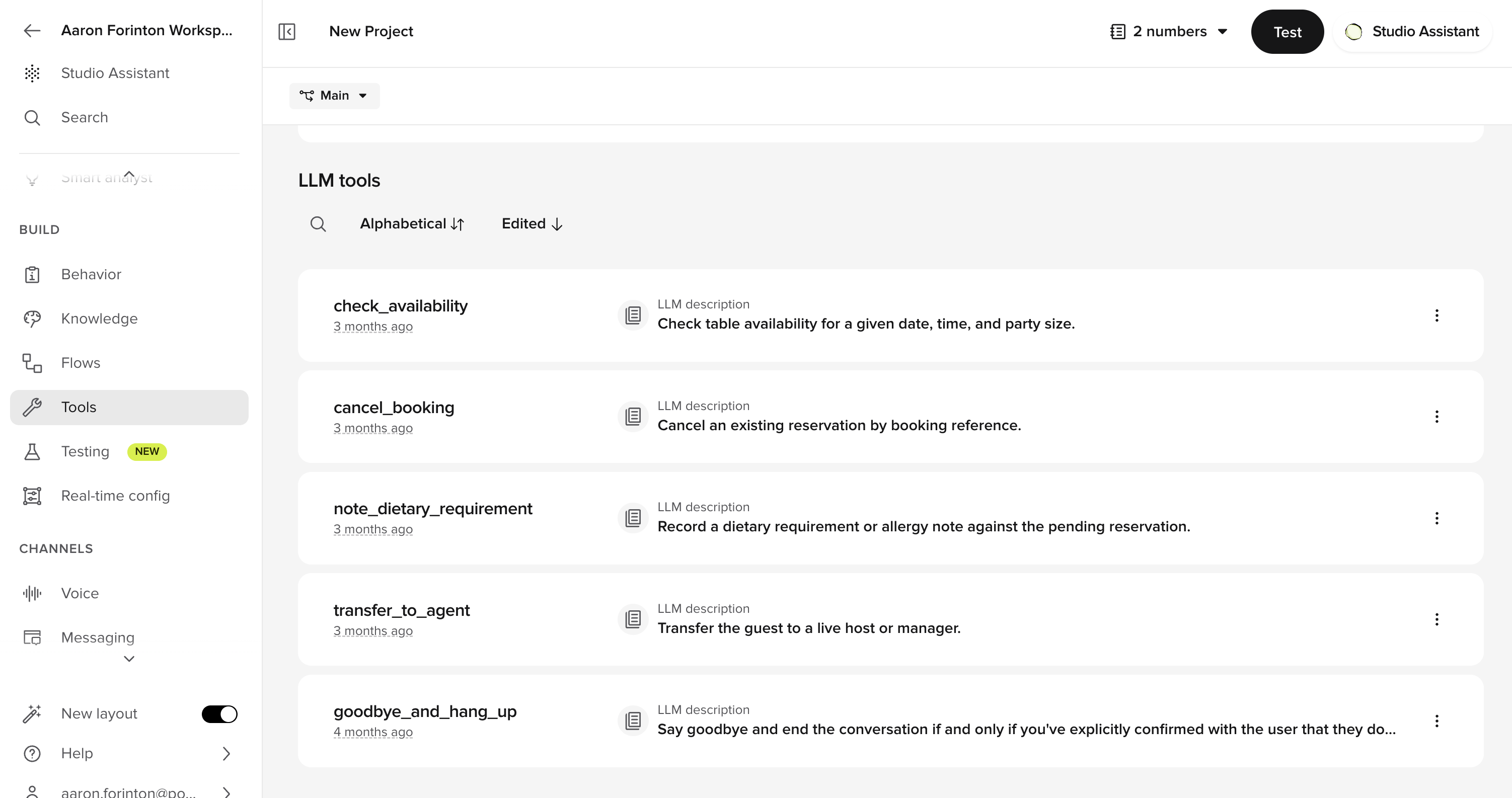Click the Voice waveform icon
Viewport: 1512px width, 798px height.
pyautogui.click(x=32, y=594)
